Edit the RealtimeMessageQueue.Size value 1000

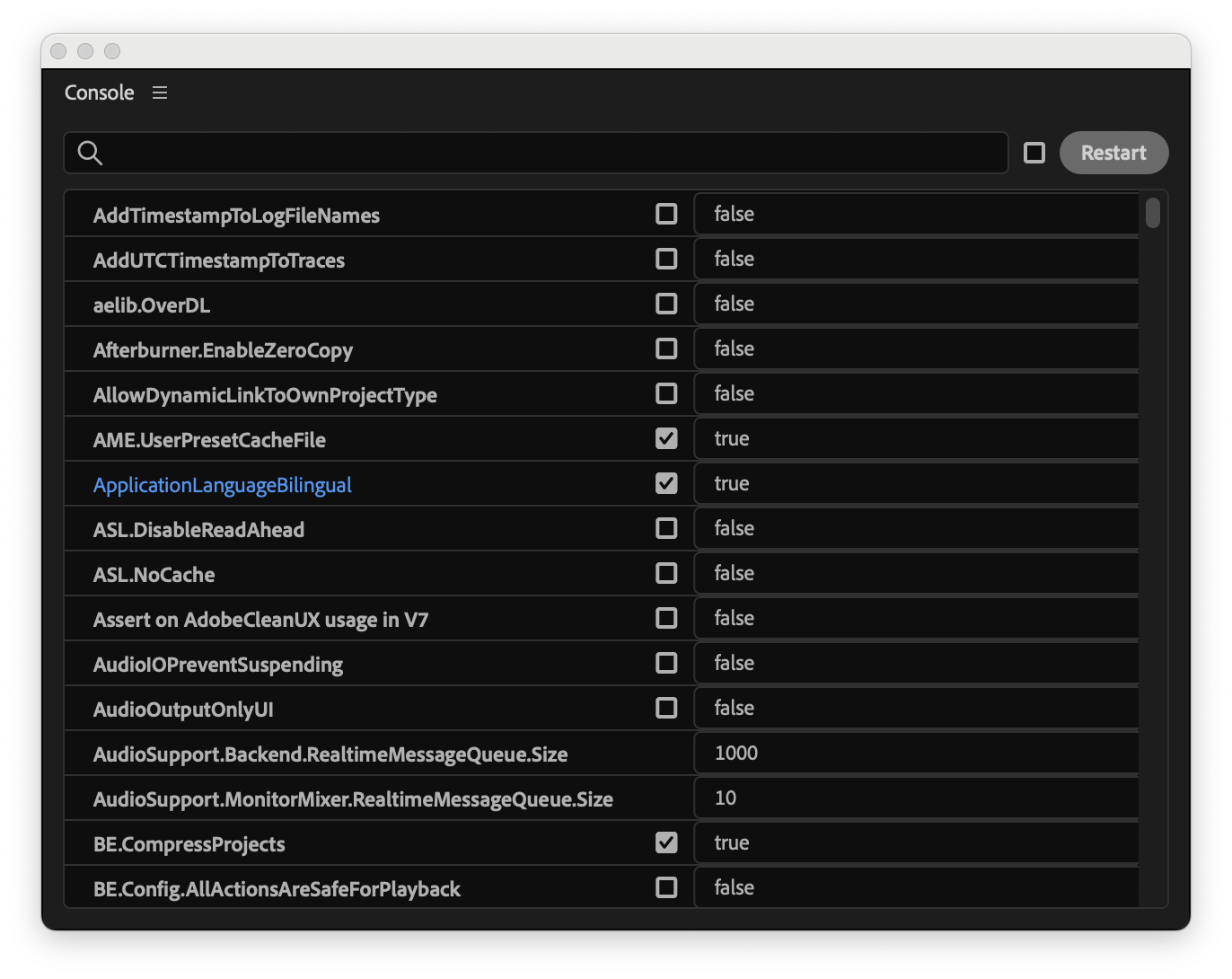[916, 753]
